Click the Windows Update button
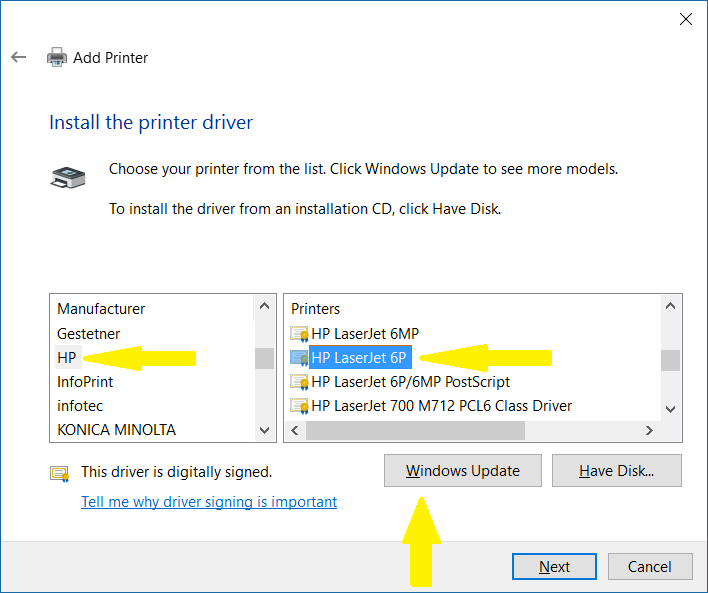 coord(463,471)
